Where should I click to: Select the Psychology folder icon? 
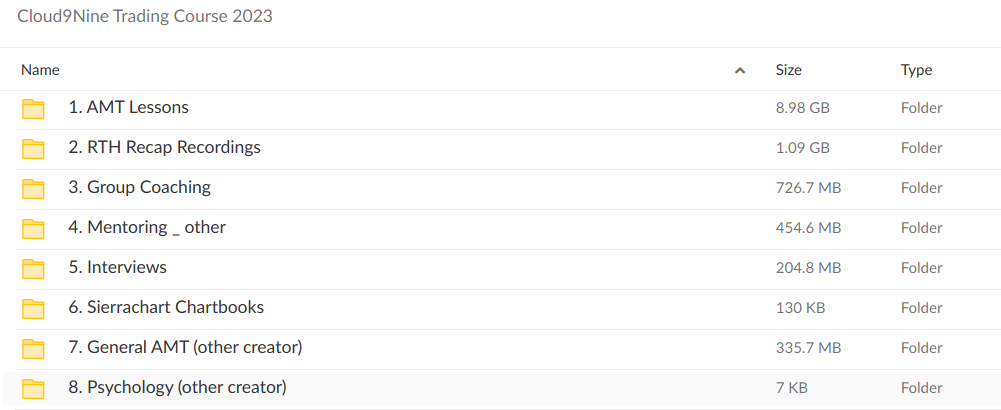coord(34,389)
